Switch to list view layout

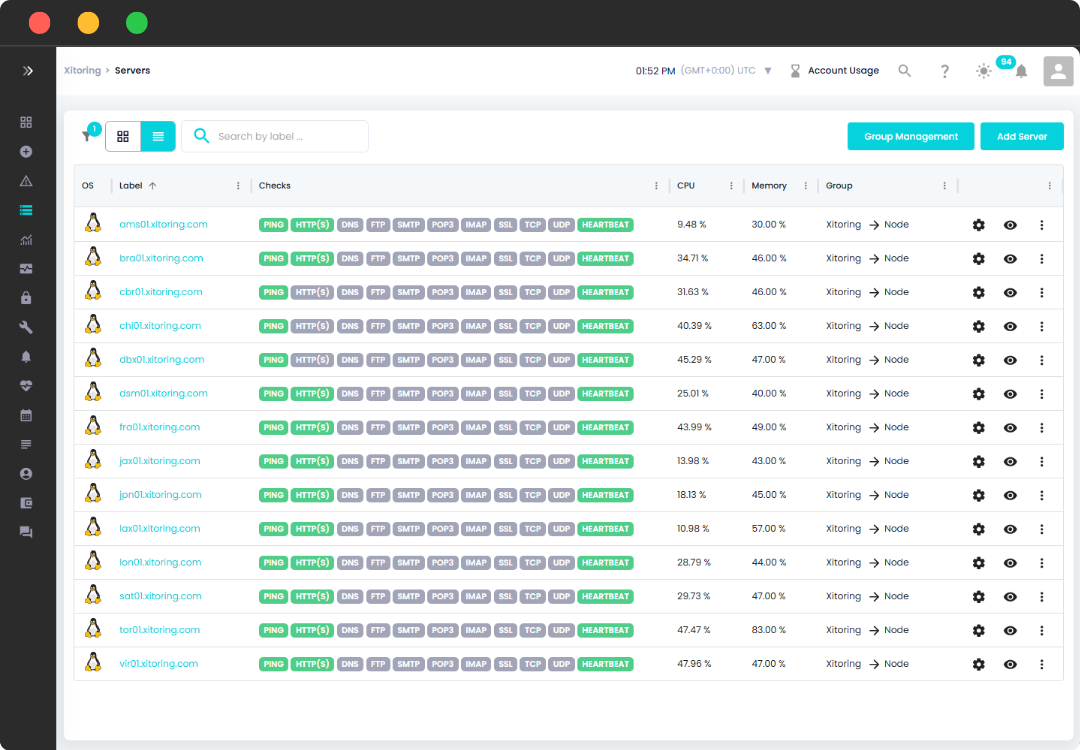158,136
